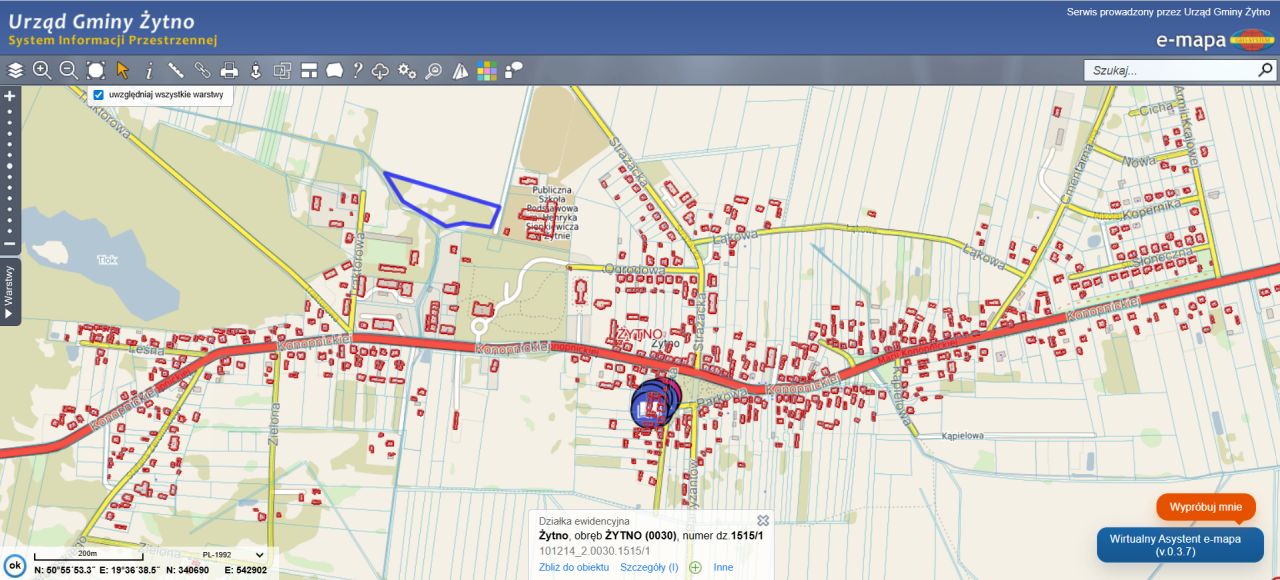This screenshot has height=580, width=1280.
Task: Expand the Warstwy side panel
Action: [9, 291]
